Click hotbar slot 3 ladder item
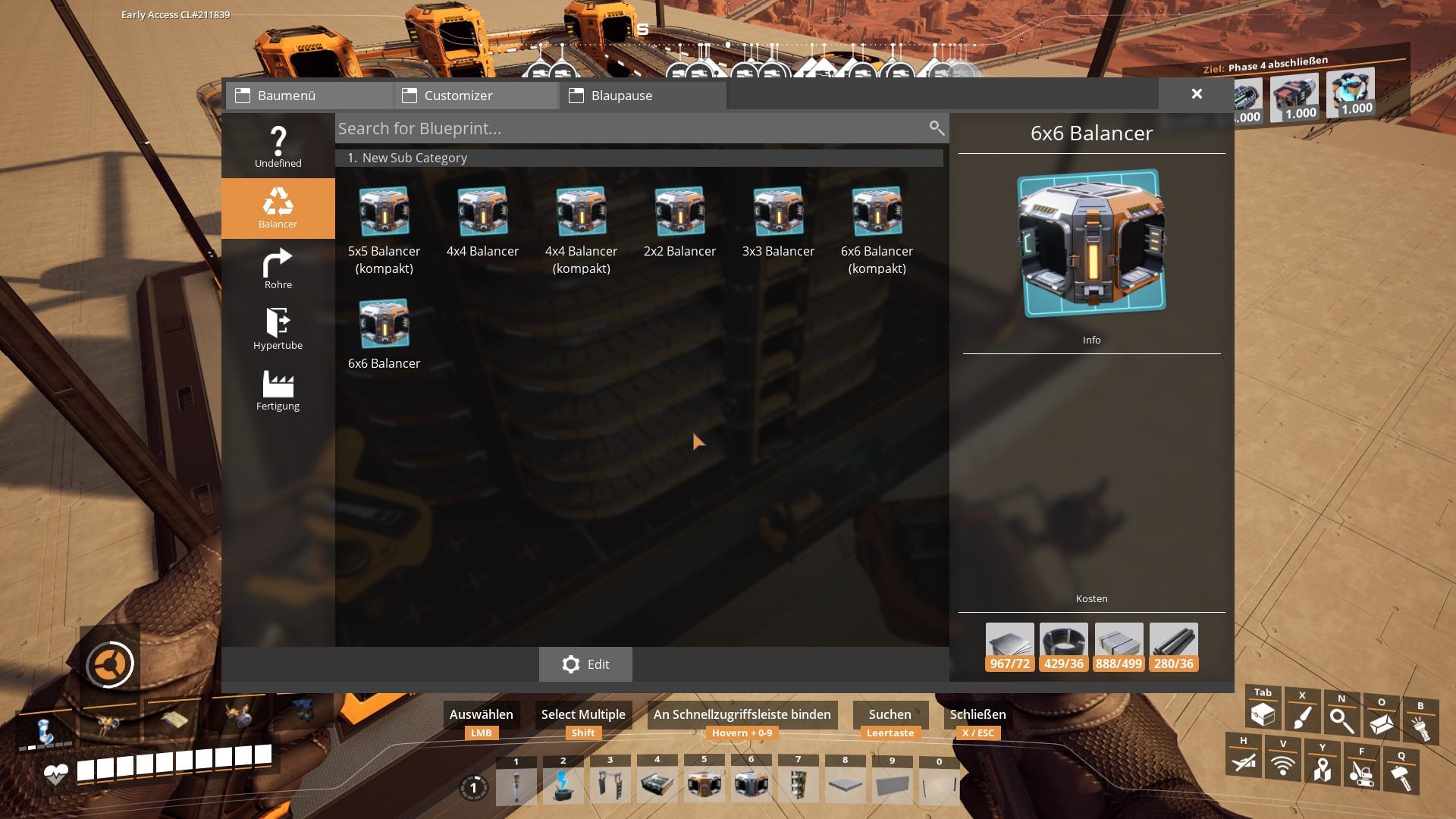This screenshot has height=819, width=1456. tap(610, 781)
